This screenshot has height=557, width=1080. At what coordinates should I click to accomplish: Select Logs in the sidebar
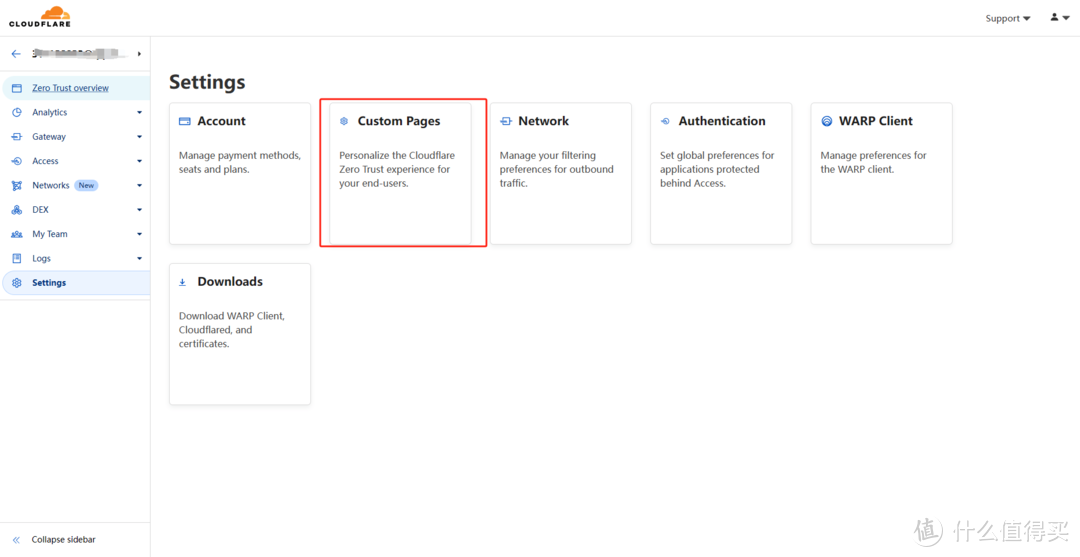click(x=41, y=258)
